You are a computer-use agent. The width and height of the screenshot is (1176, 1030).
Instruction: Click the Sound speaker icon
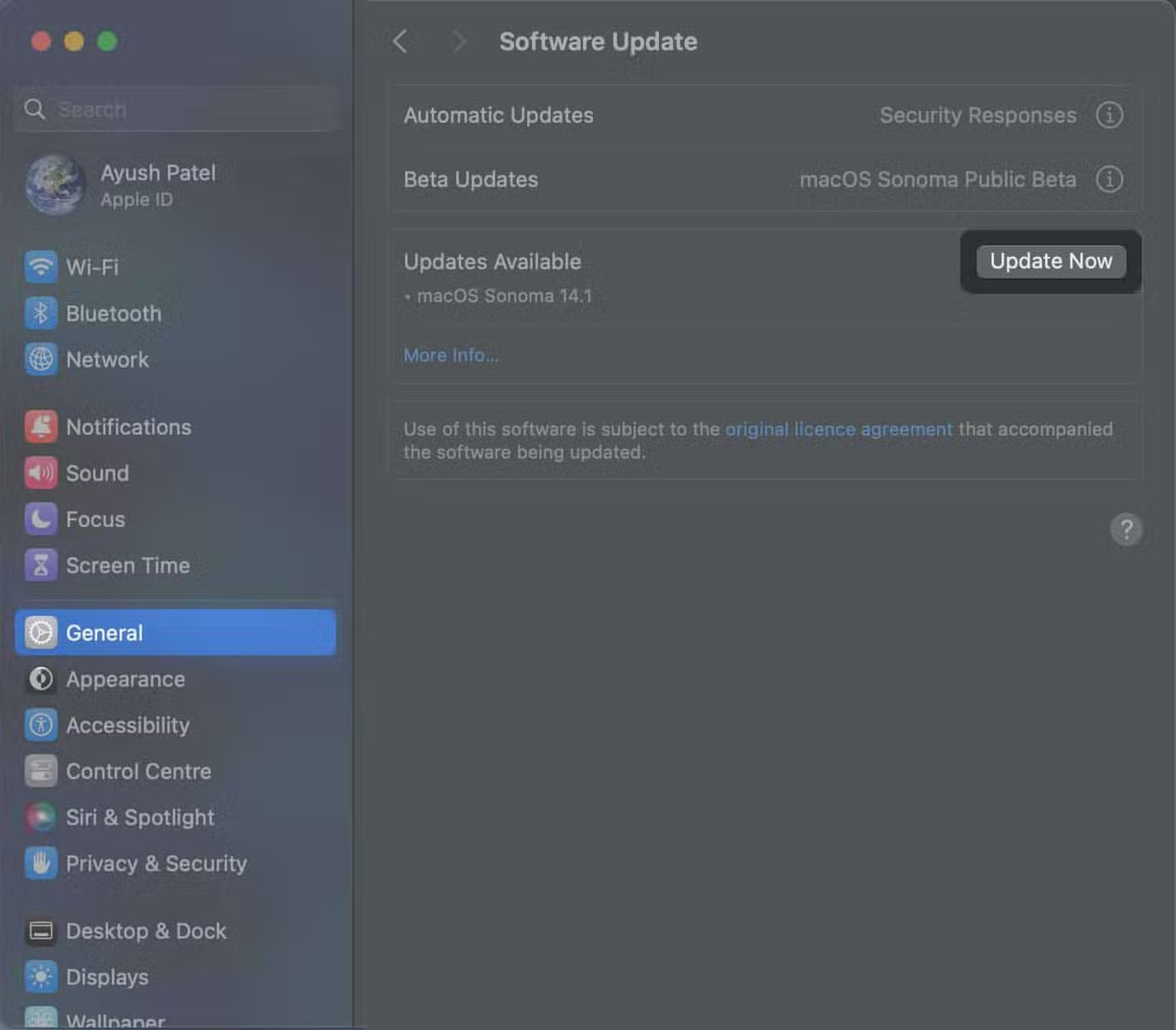pyautogui.click(x=40, y=473)
